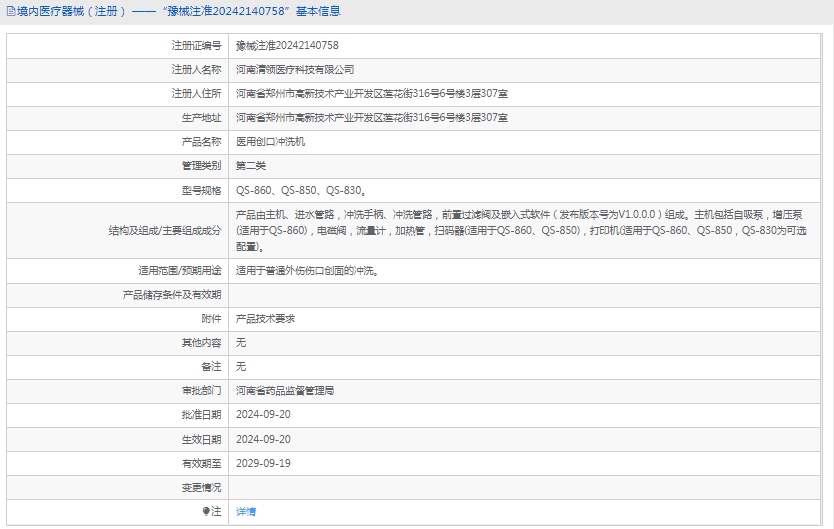Click the 产品储存条件及有效期 row label
834x529 pixels.
172,294
